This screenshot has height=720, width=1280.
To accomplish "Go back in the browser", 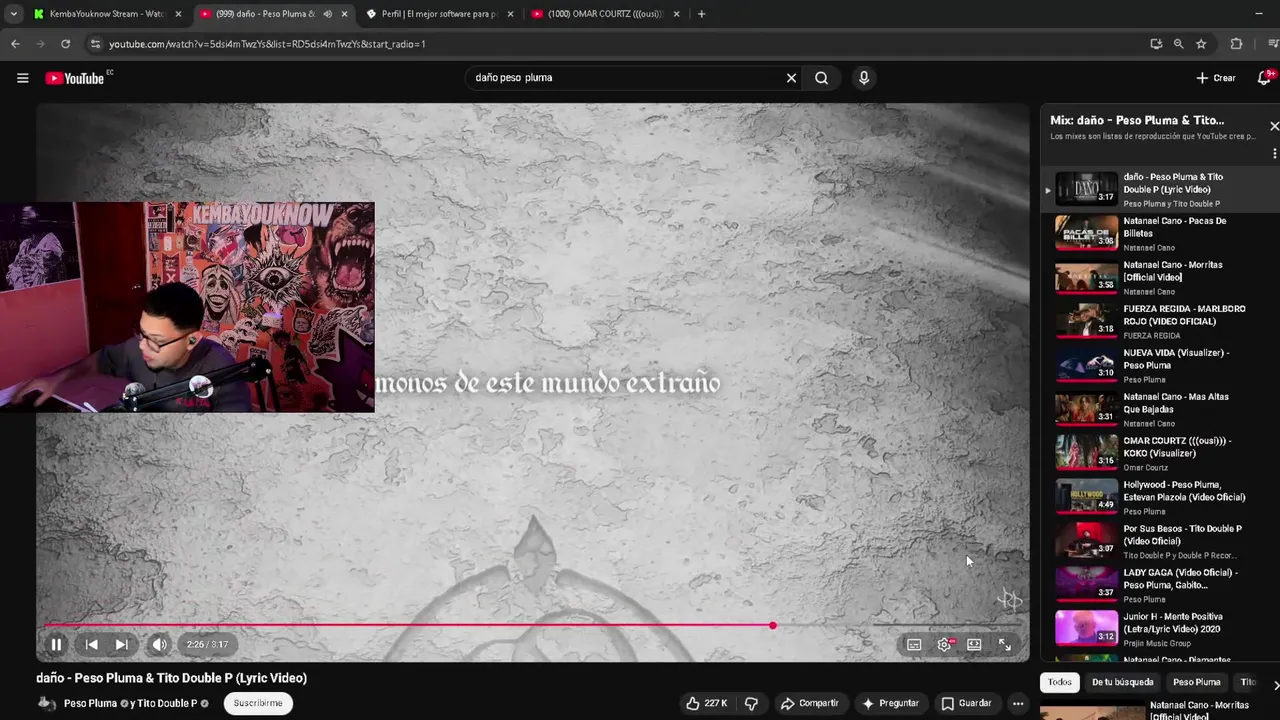I will click(x=15, y=44).
